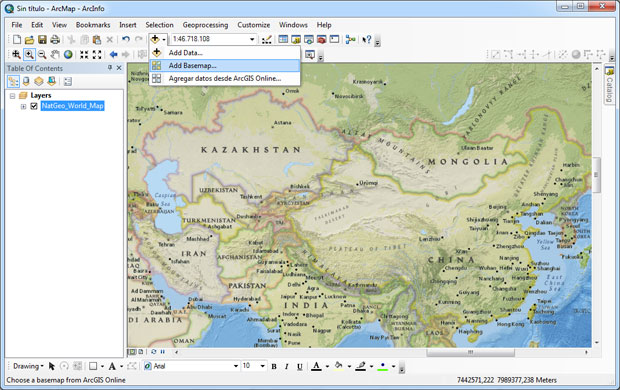This screenshot has width=620, height=390.
Task: Open the Geoprocessing menu
Action: coord(205,25)
